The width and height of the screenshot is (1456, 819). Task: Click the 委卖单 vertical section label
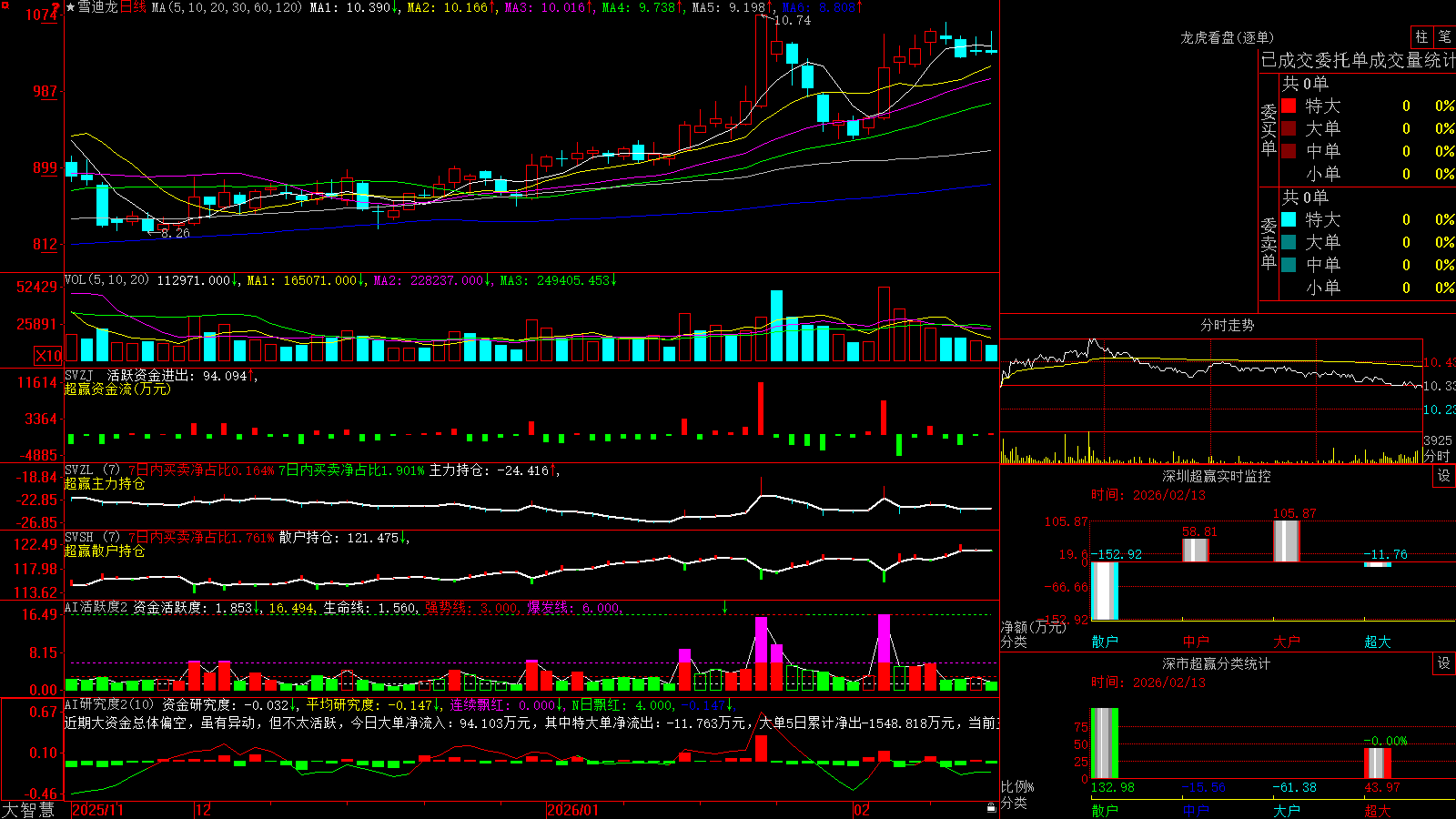pos(1269,243)
